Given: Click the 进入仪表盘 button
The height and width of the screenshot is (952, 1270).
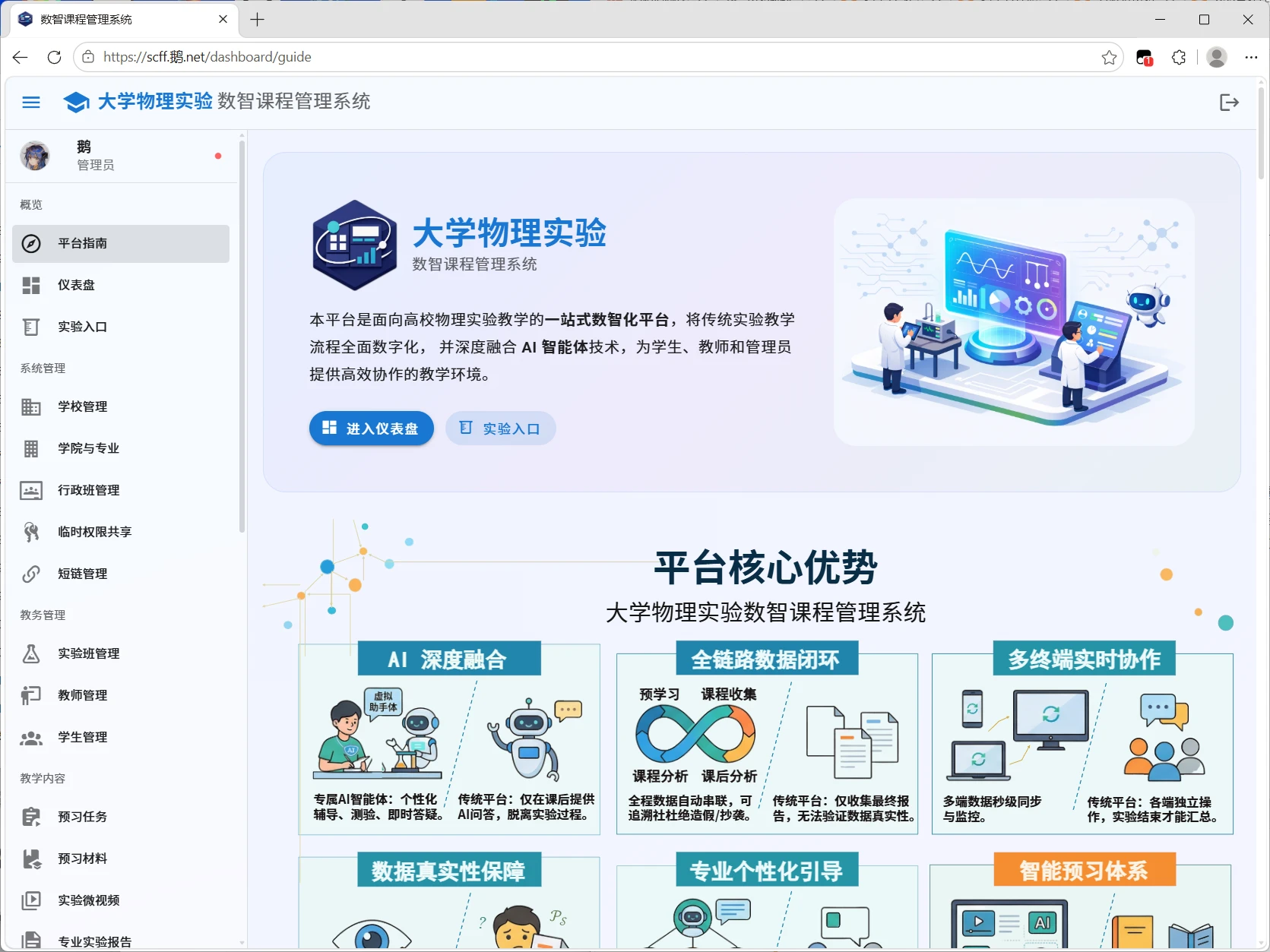Looking at the screenshot, I should click(x=372, y=429).
